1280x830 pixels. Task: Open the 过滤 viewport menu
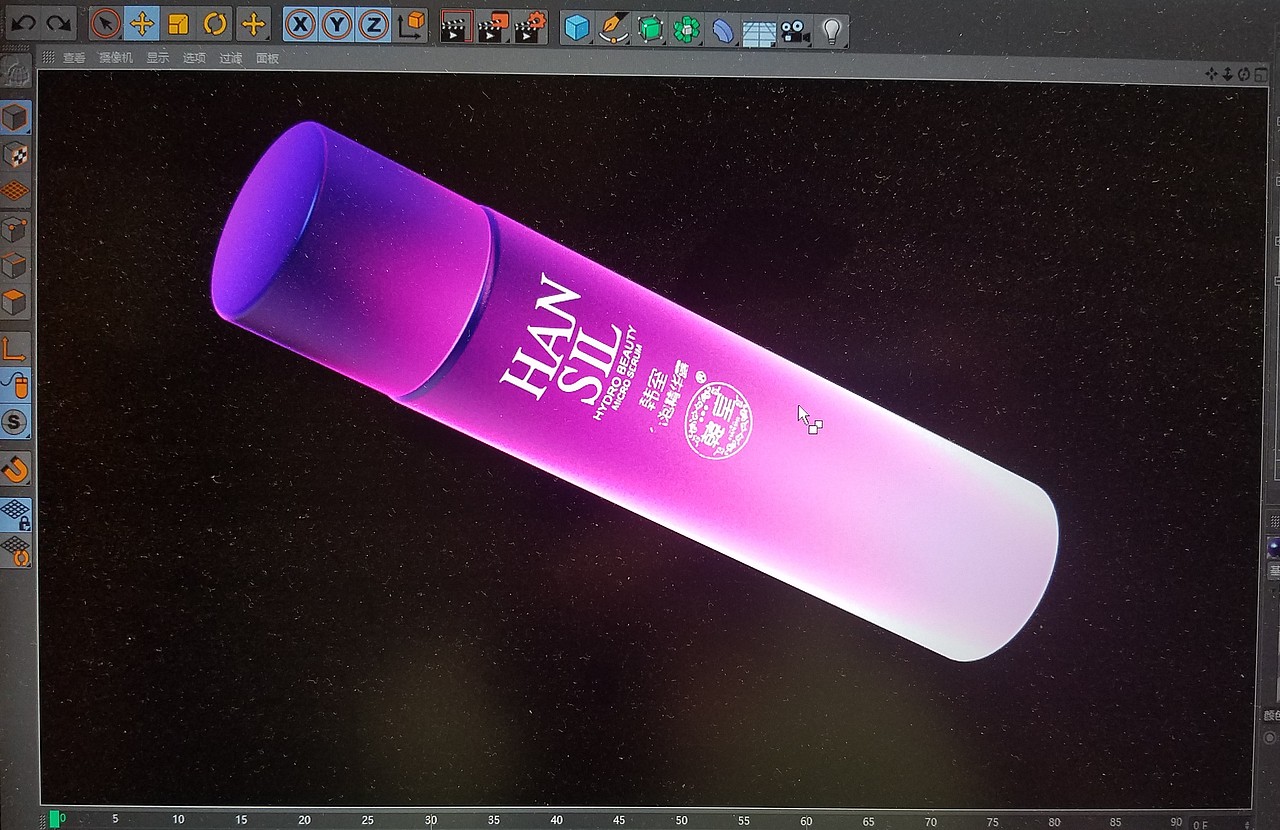pos(231,58)
